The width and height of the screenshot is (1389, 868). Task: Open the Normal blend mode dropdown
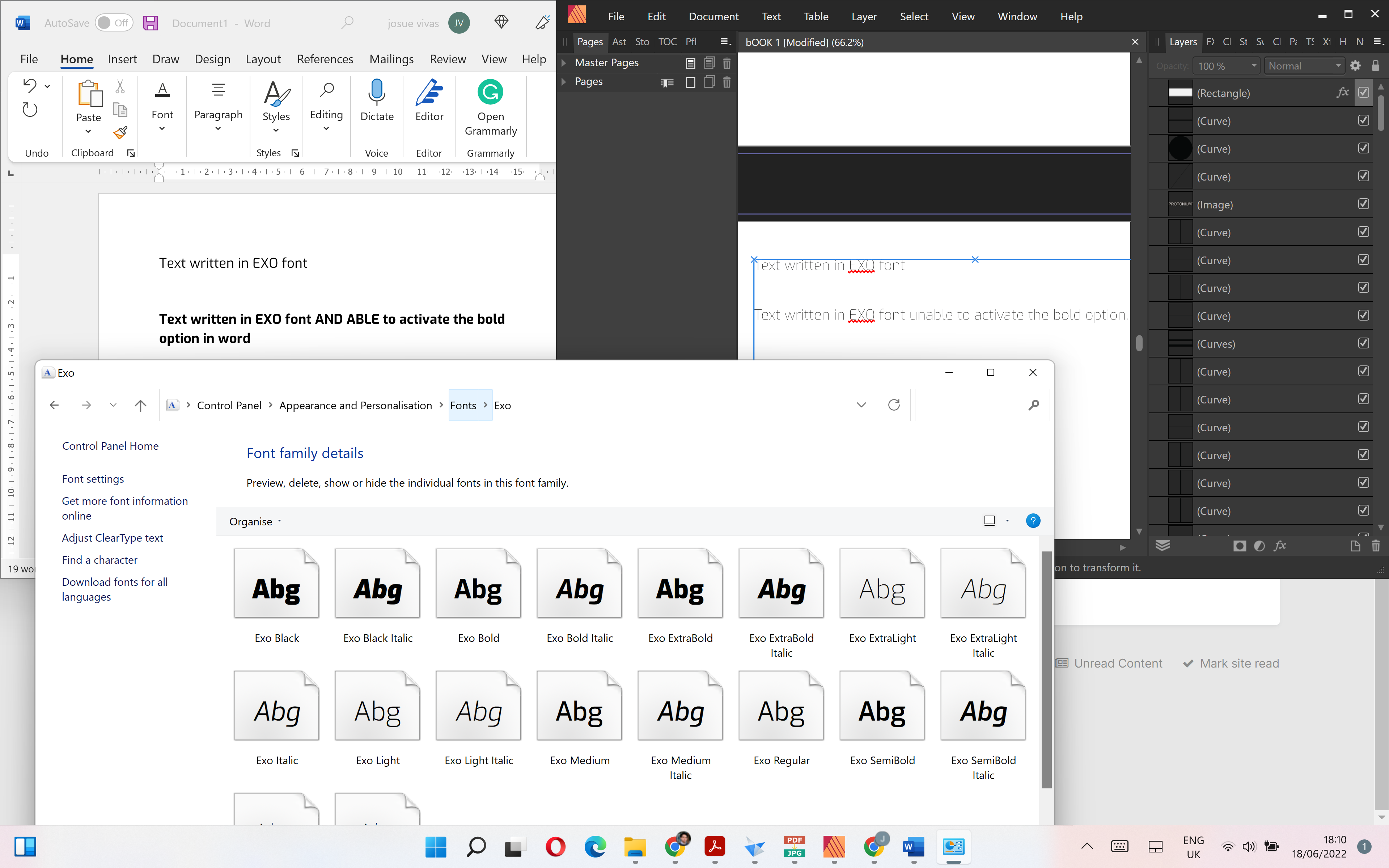click(x=1304, y=66)
